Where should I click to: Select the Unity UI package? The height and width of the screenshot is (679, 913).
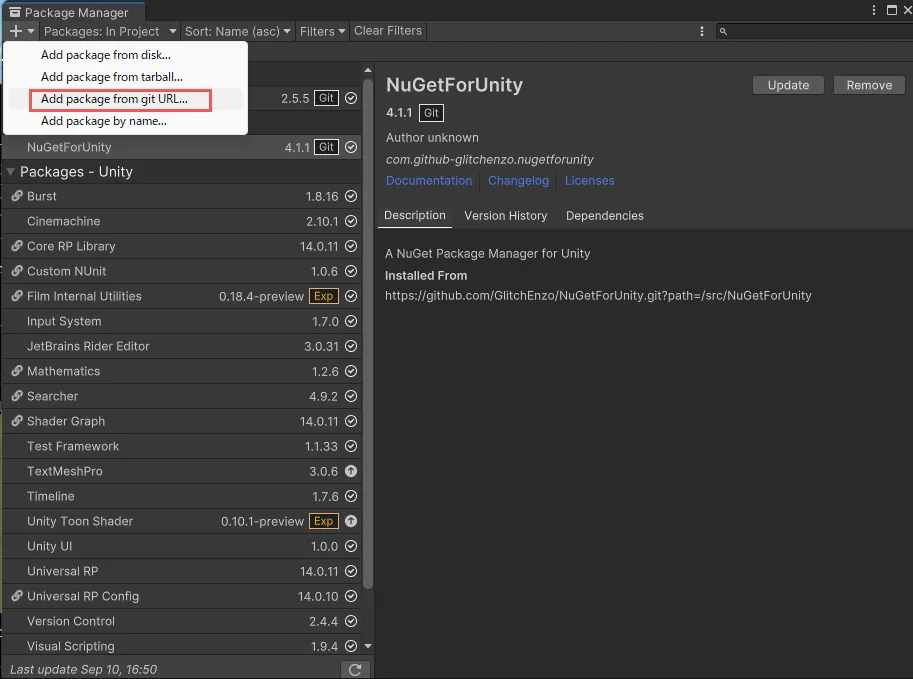tap(182, 546)
